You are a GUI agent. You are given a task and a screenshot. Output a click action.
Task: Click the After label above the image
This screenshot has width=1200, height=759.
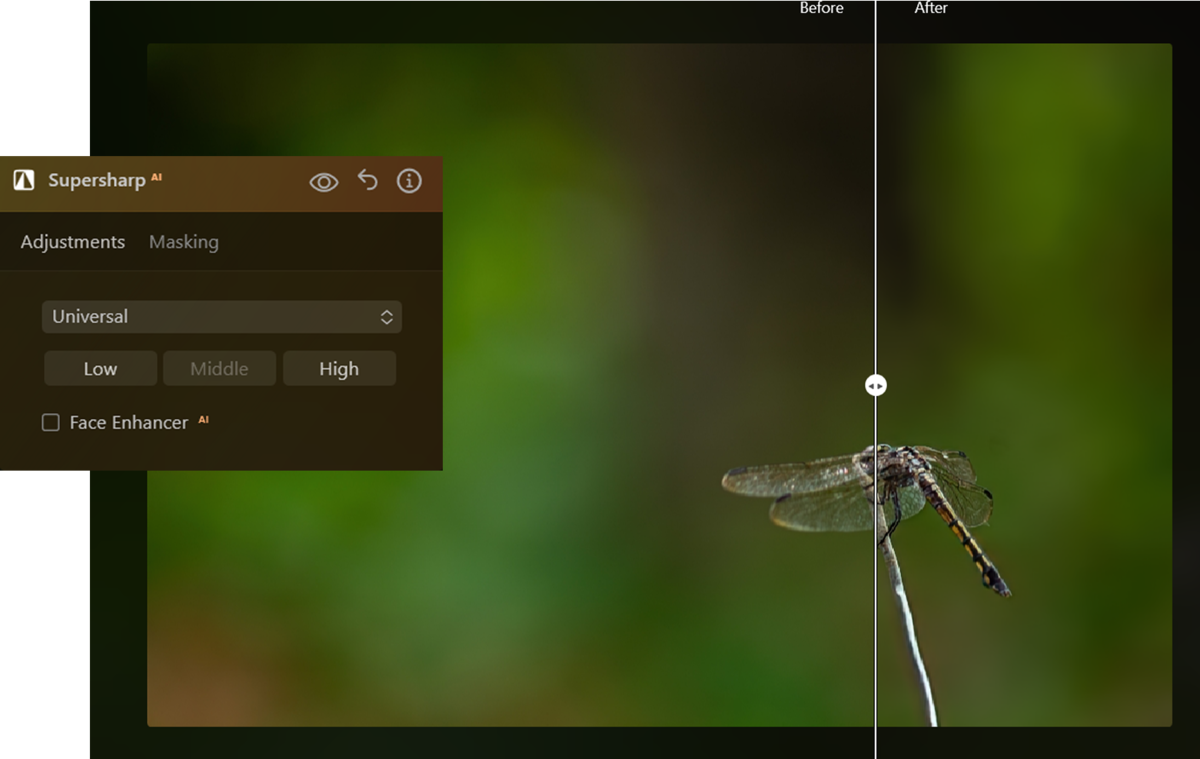(931, 8)
